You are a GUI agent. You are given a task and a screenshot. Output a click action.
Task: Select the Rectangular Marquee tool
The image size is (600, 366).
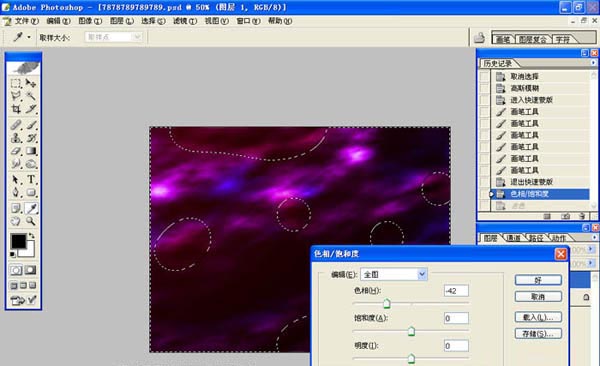pyautogui.click(x=16, y=83)
